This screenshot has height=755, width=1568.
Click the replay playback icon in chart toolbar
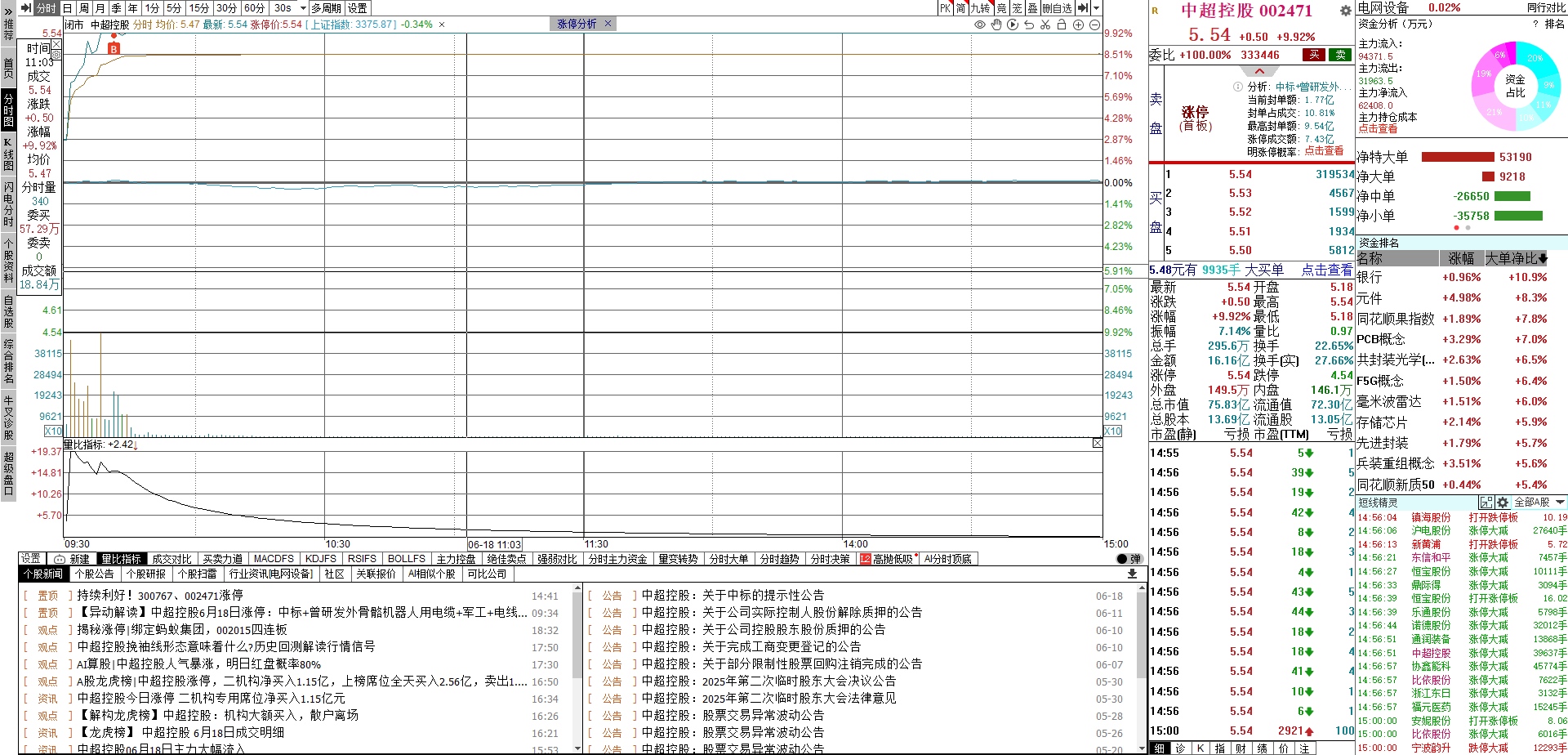point(1013,25)
